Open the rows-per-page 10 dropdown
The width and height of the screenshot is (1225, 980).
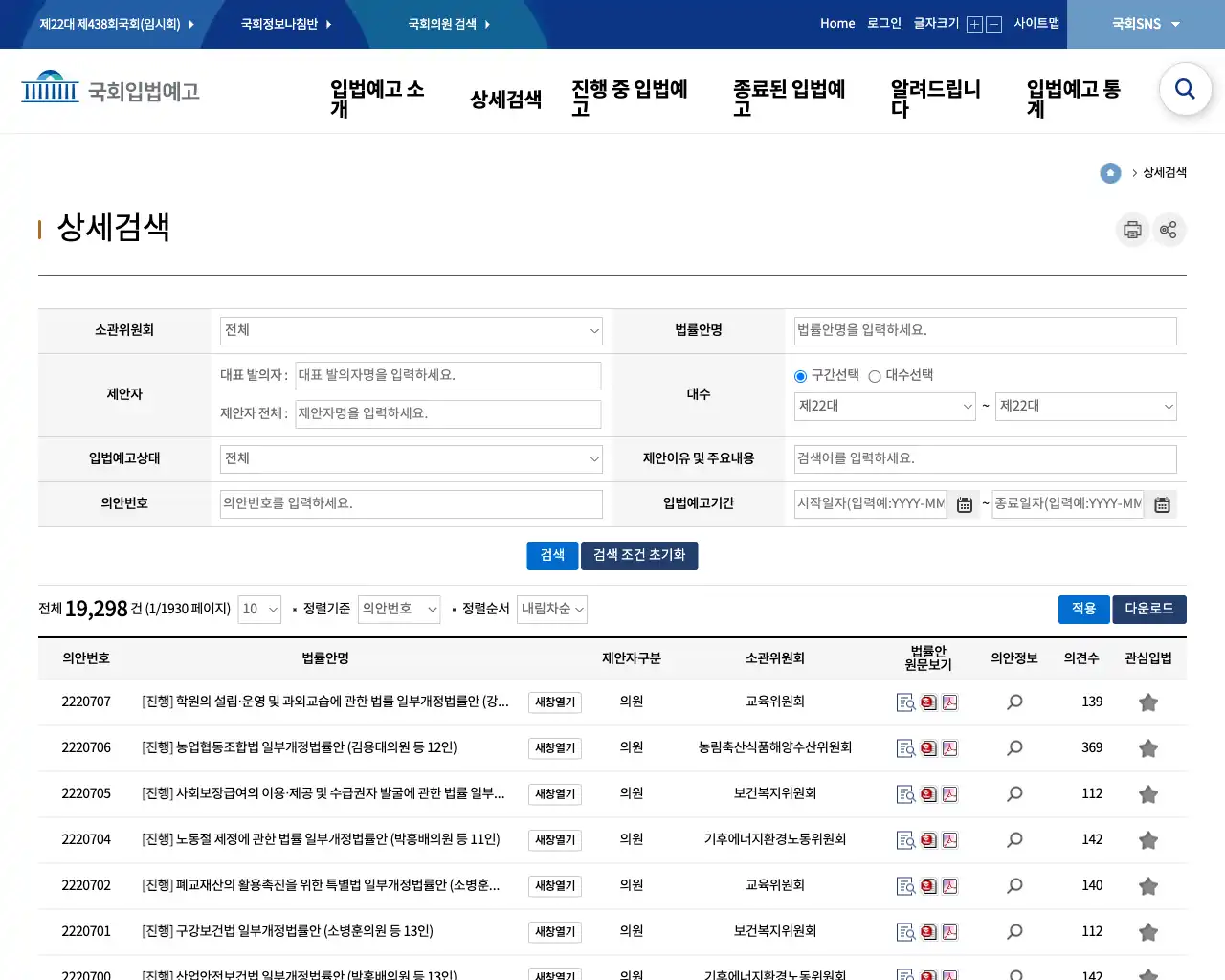[259, 610]
